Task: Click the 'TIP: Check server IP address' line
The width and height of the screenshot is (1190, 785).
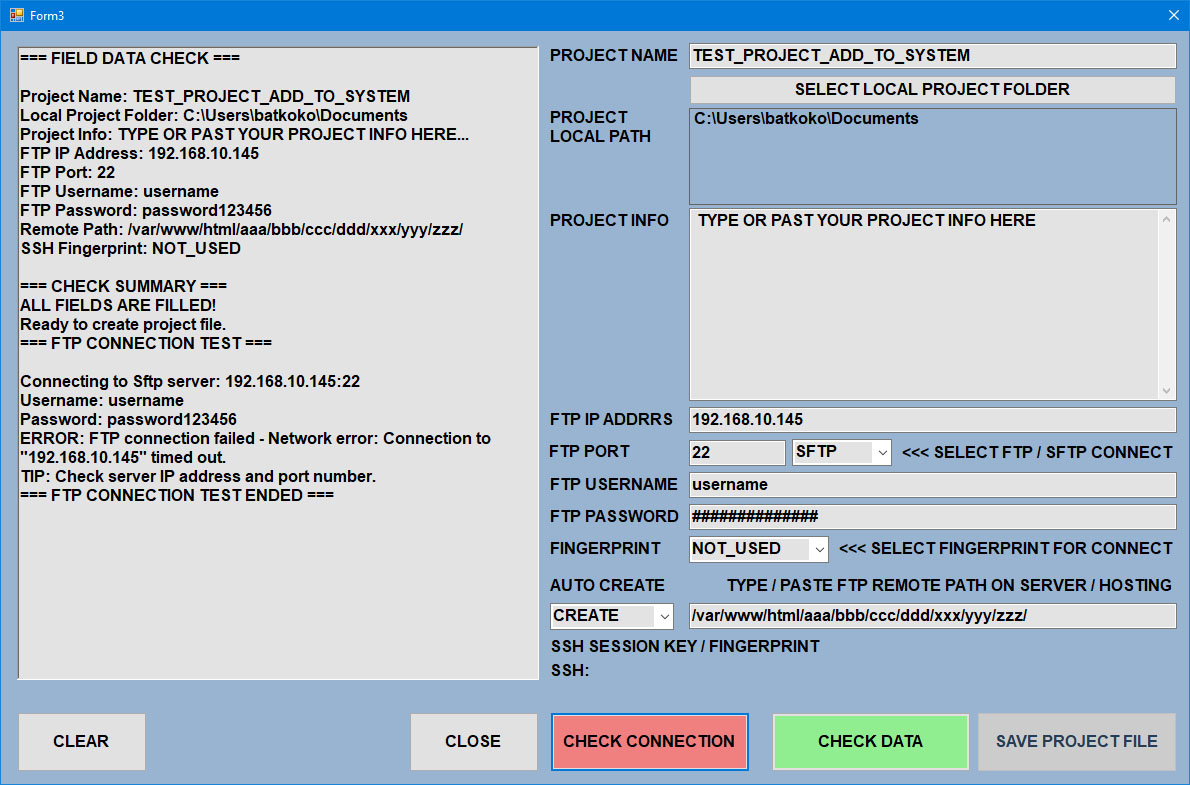Action: (x=198, y=477)
